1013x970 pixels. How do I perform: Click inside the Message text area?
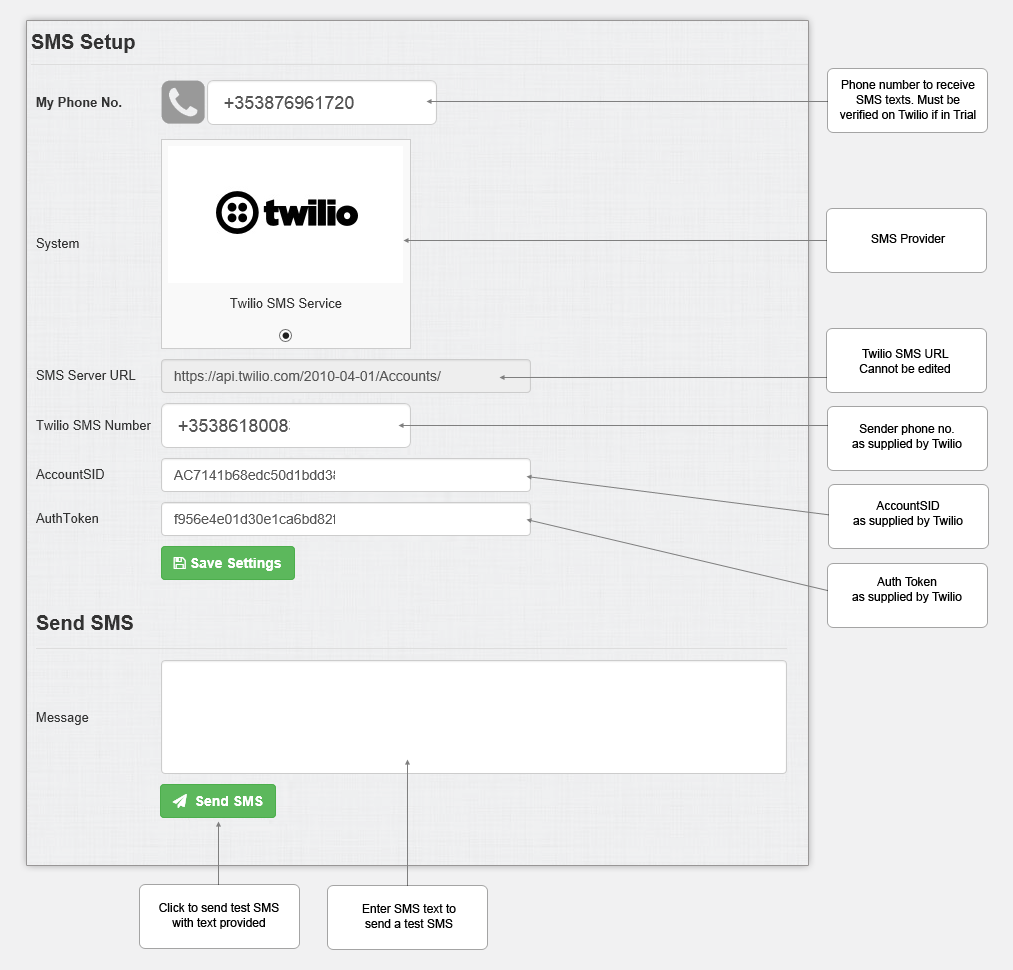point(474,717)
